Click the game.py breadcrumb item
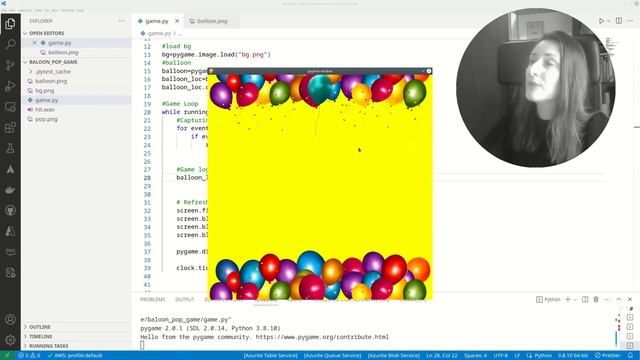Image resolution: width=640 pixels, height=360 pixels. pyautogui.click(x=159, y=33)
